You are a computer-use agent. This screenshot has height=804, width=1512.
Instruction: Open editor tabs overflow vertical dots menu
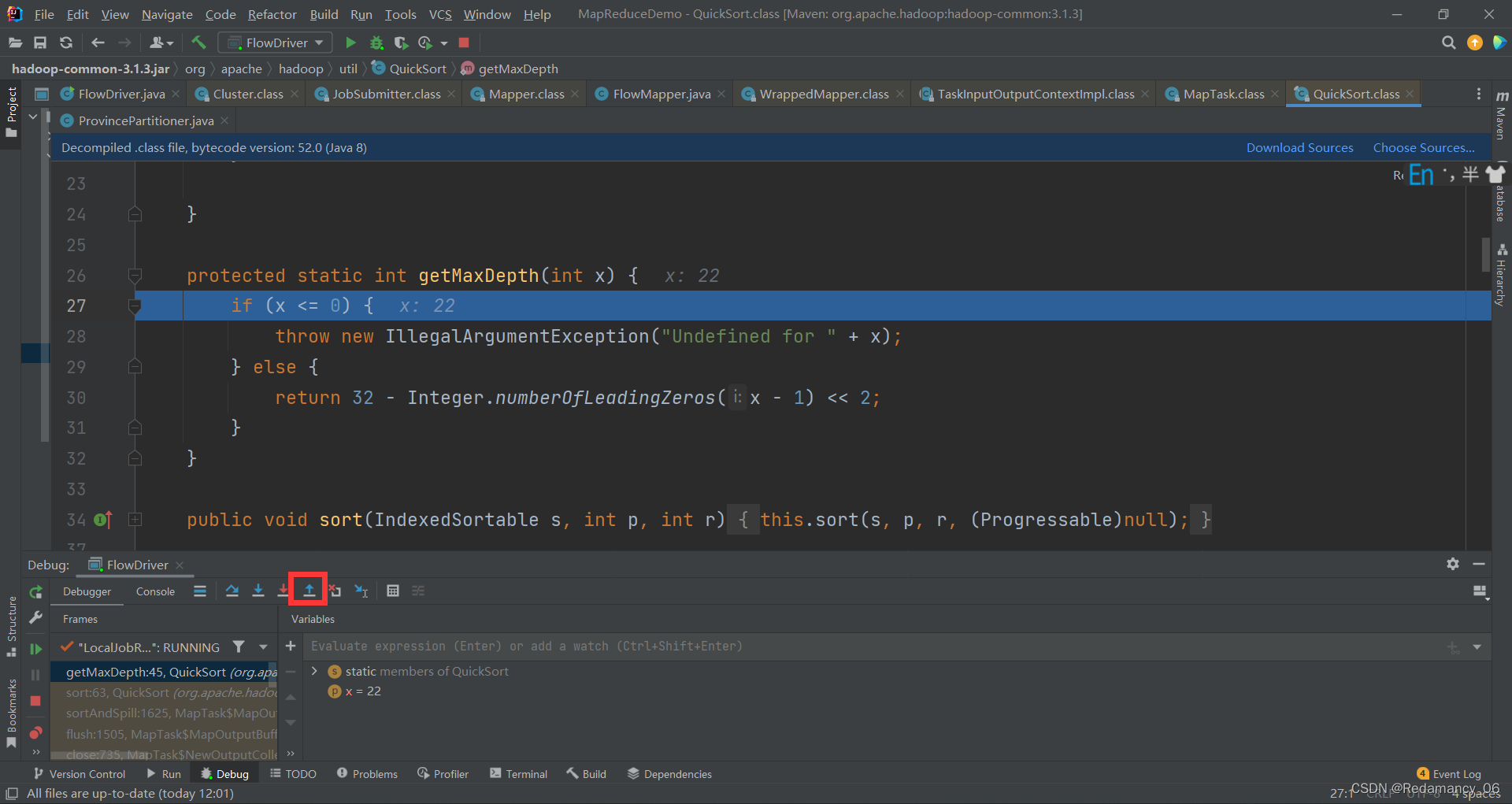(1479, 94)
